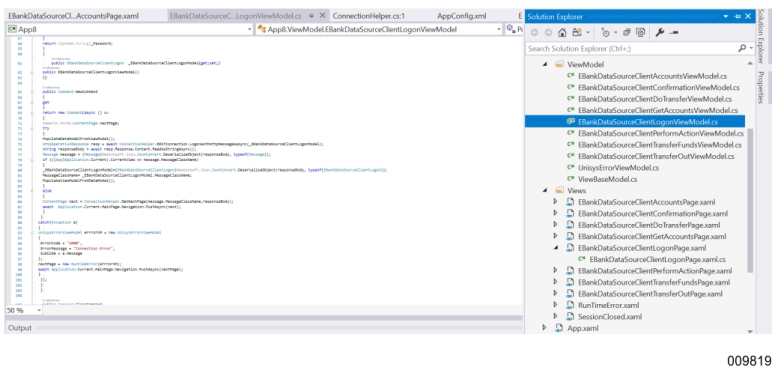Select EBankDataSourceClientDoTransferViewModel.cs
This screenshot has width=778, height=379.
(654, 99)
